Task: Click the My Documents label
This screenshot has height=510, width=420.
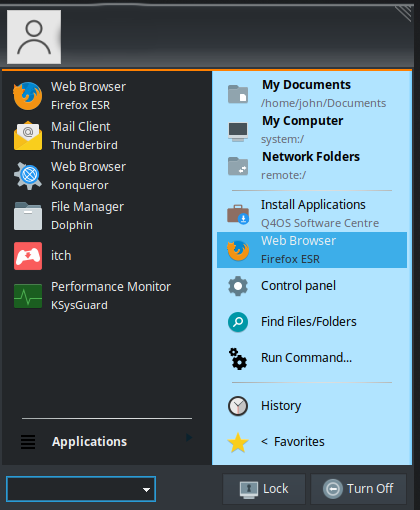Action: [306, 85]
